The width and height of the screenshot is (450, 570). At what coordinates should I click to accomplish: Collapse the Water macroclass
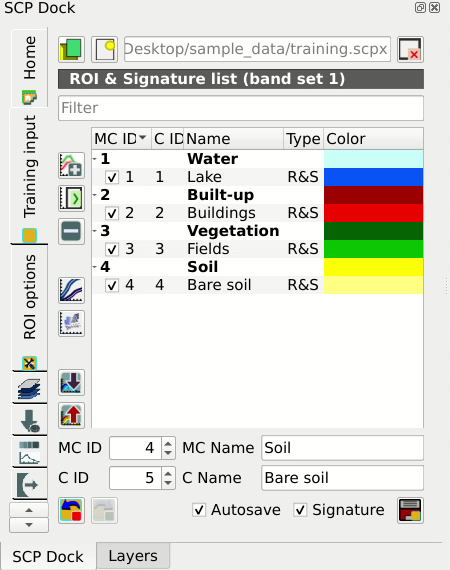pos(95,159)
